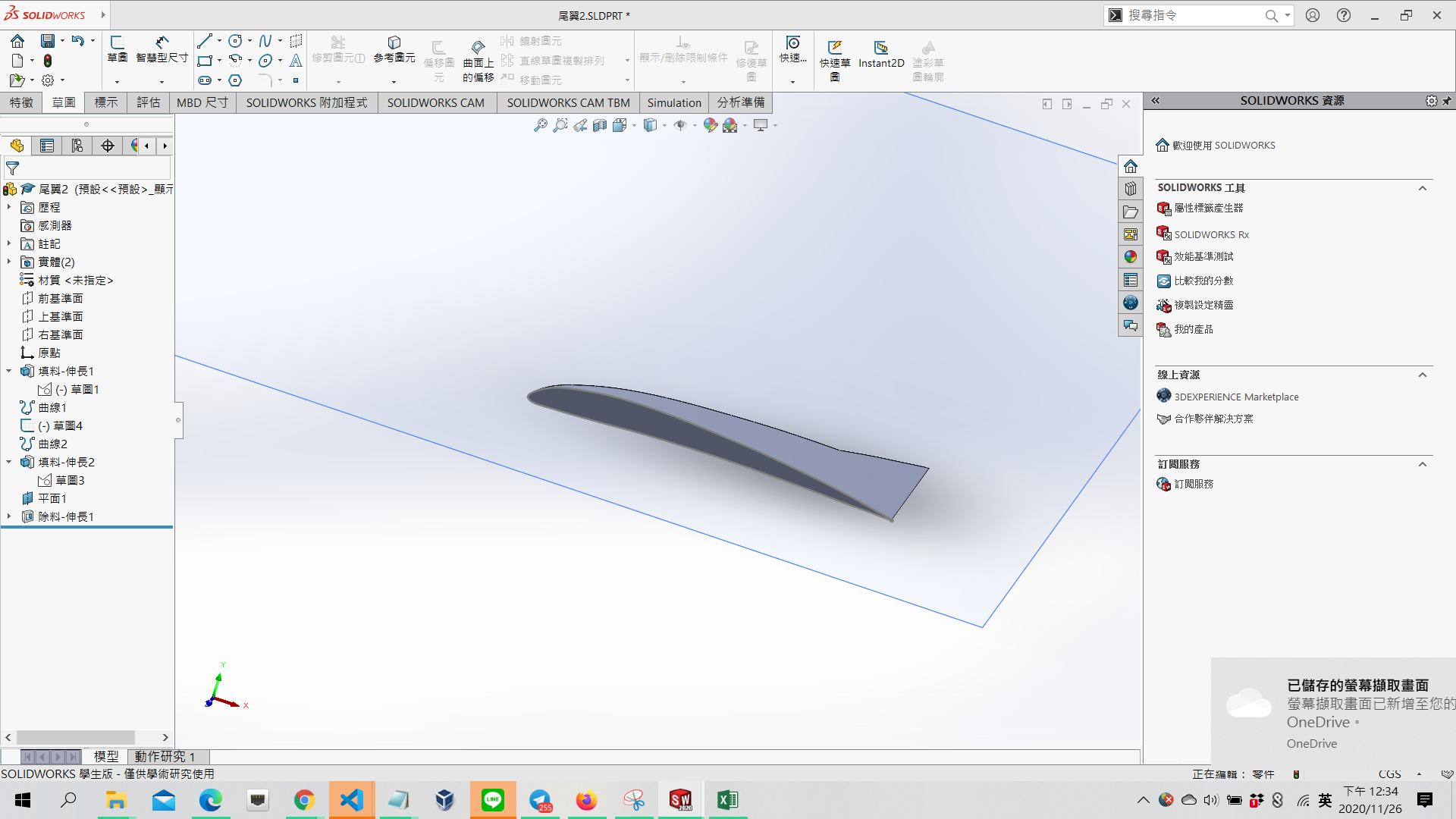
Task: Open the MBD 尺寸 tab
Action: coord(202,102)
